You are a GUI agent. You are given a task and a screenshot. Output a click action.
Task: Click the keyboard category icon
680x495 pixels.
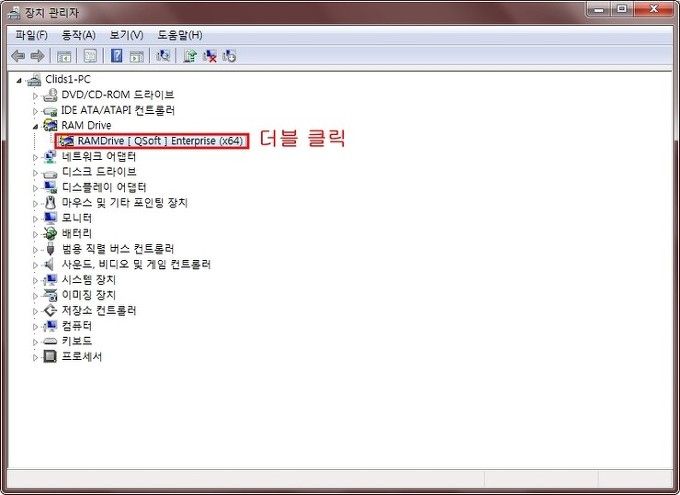click(50, 341)
